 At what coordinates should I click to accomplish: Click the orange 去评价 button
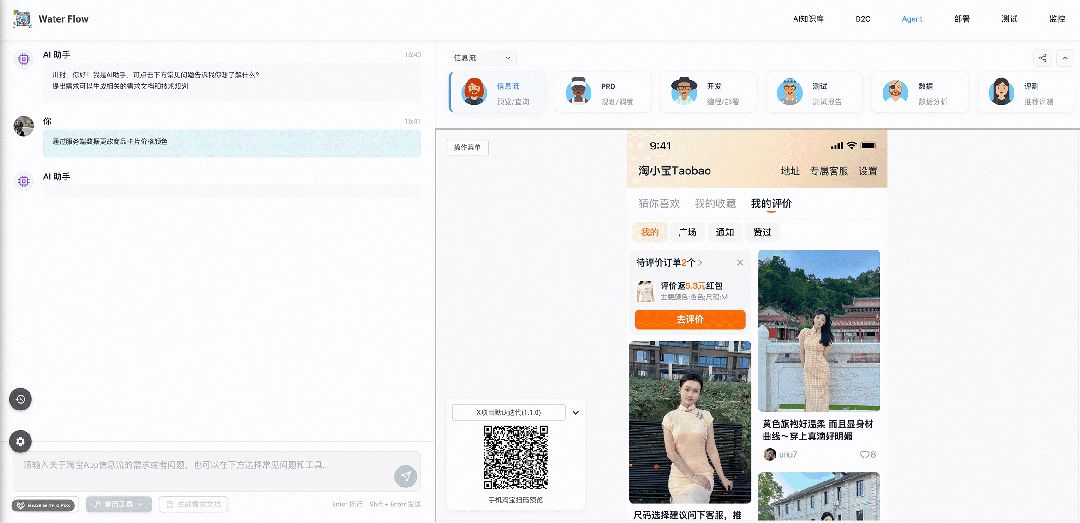tap(690, 320)
